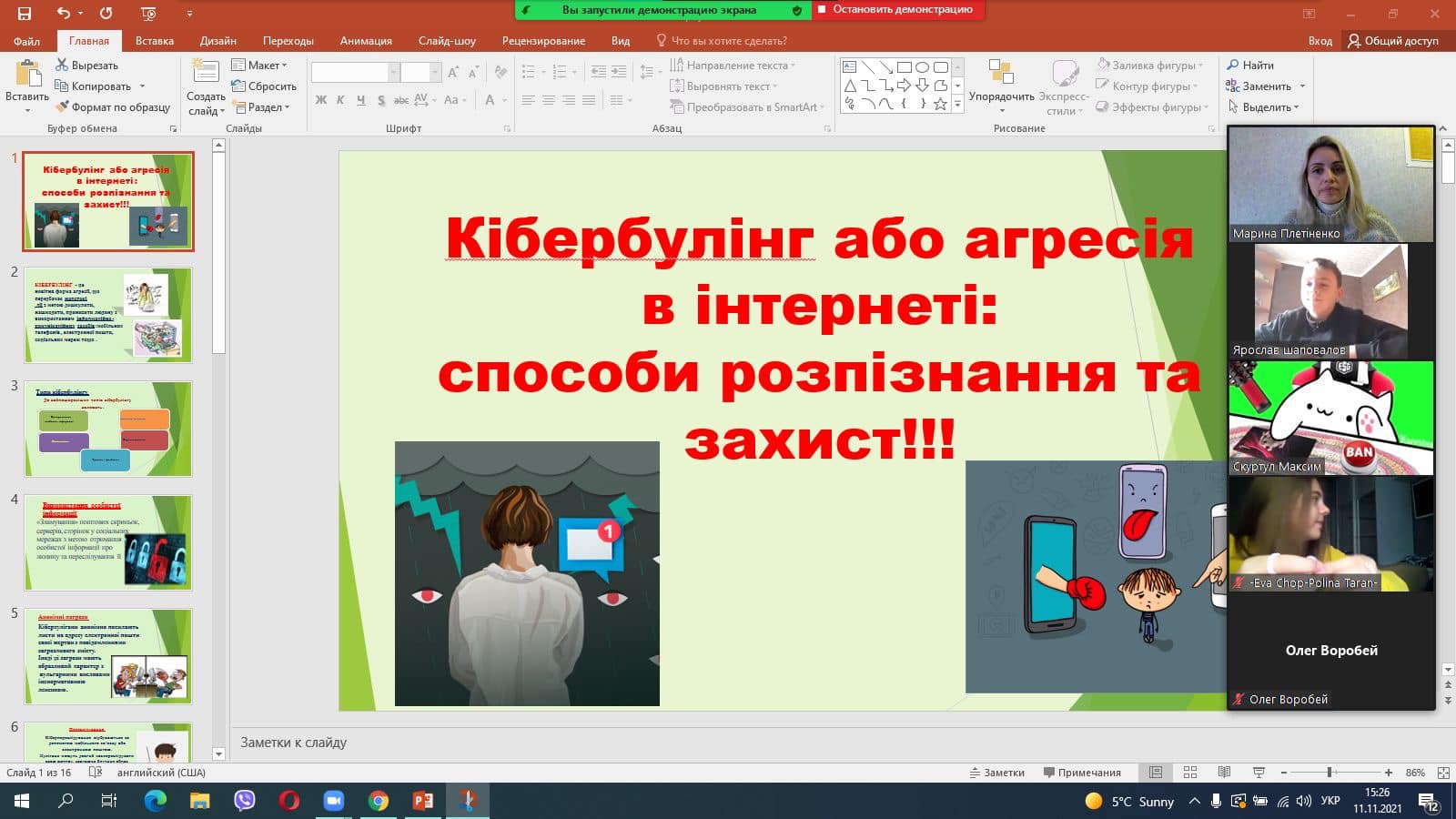
Task: Cut selection with Вырезать
Action: 87,66
